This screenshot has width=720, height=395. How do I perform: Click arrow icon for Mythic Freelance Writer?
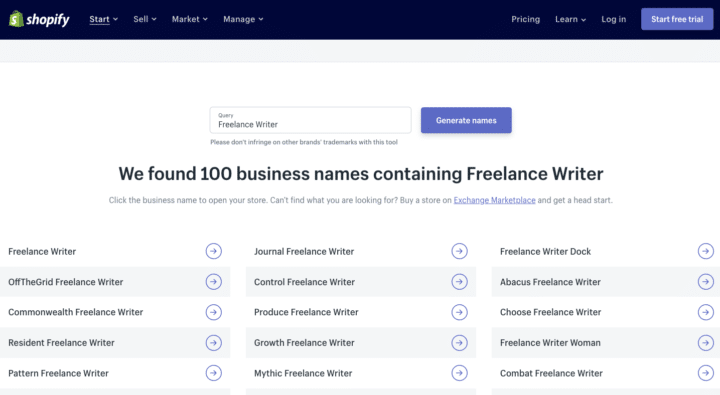click(459, 373)
